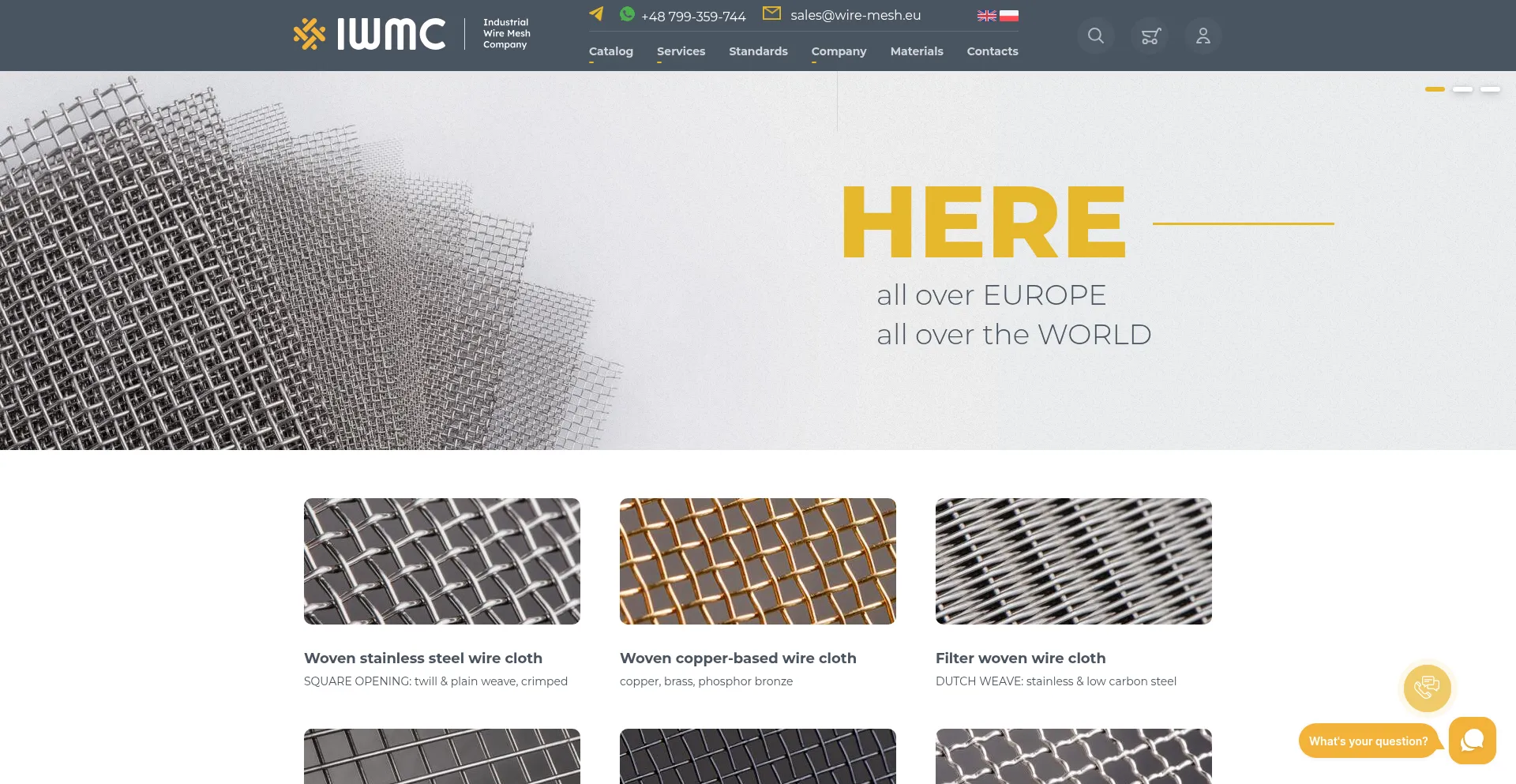Open the Contacts page
The image size is (1516, 784).
993,51
